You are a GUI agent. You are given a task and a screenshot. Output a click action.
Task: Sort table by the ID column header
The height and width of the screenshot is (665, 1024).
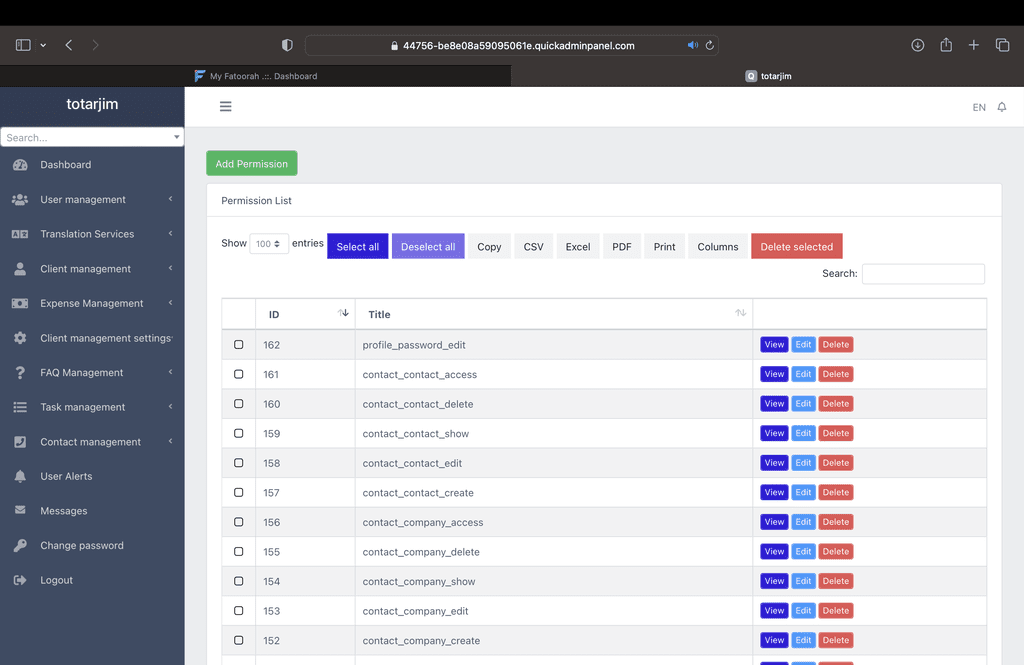(306, 314)
